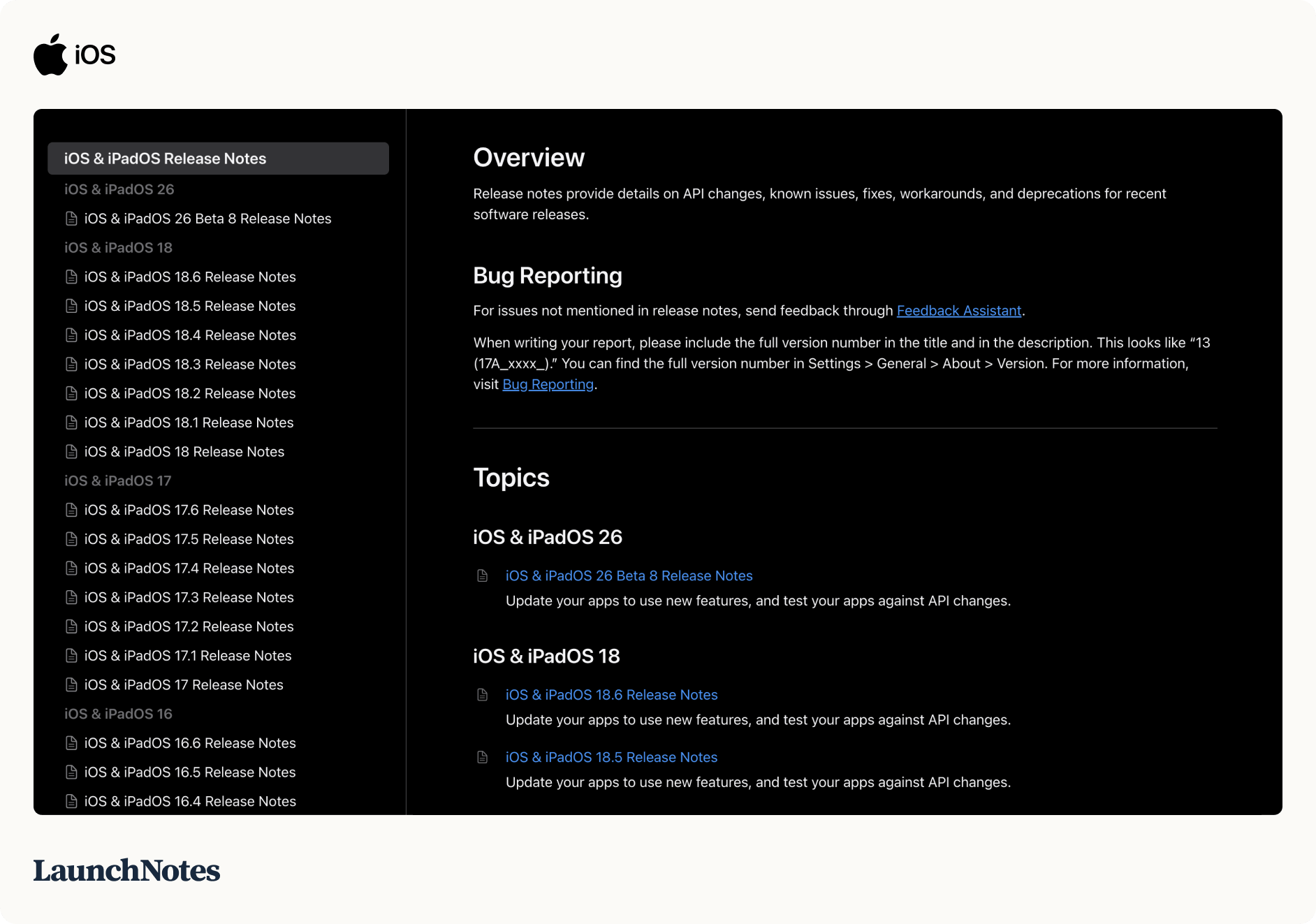
Task: Click the iOS & iPadOS 16 sidebar group label
Action: coord(118,714)
